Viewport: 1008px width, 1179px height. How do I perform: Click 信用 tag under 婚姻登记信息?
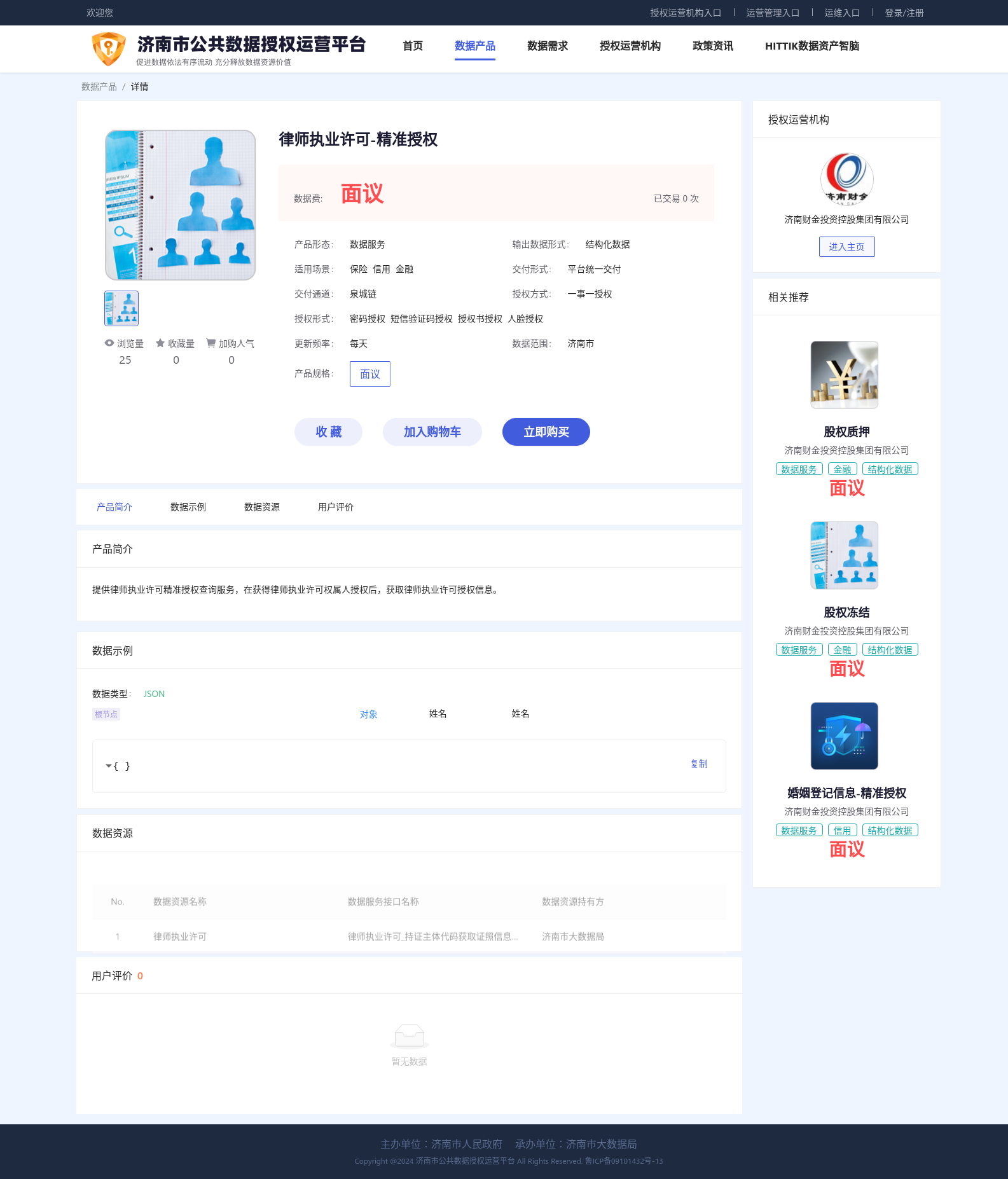843,831
